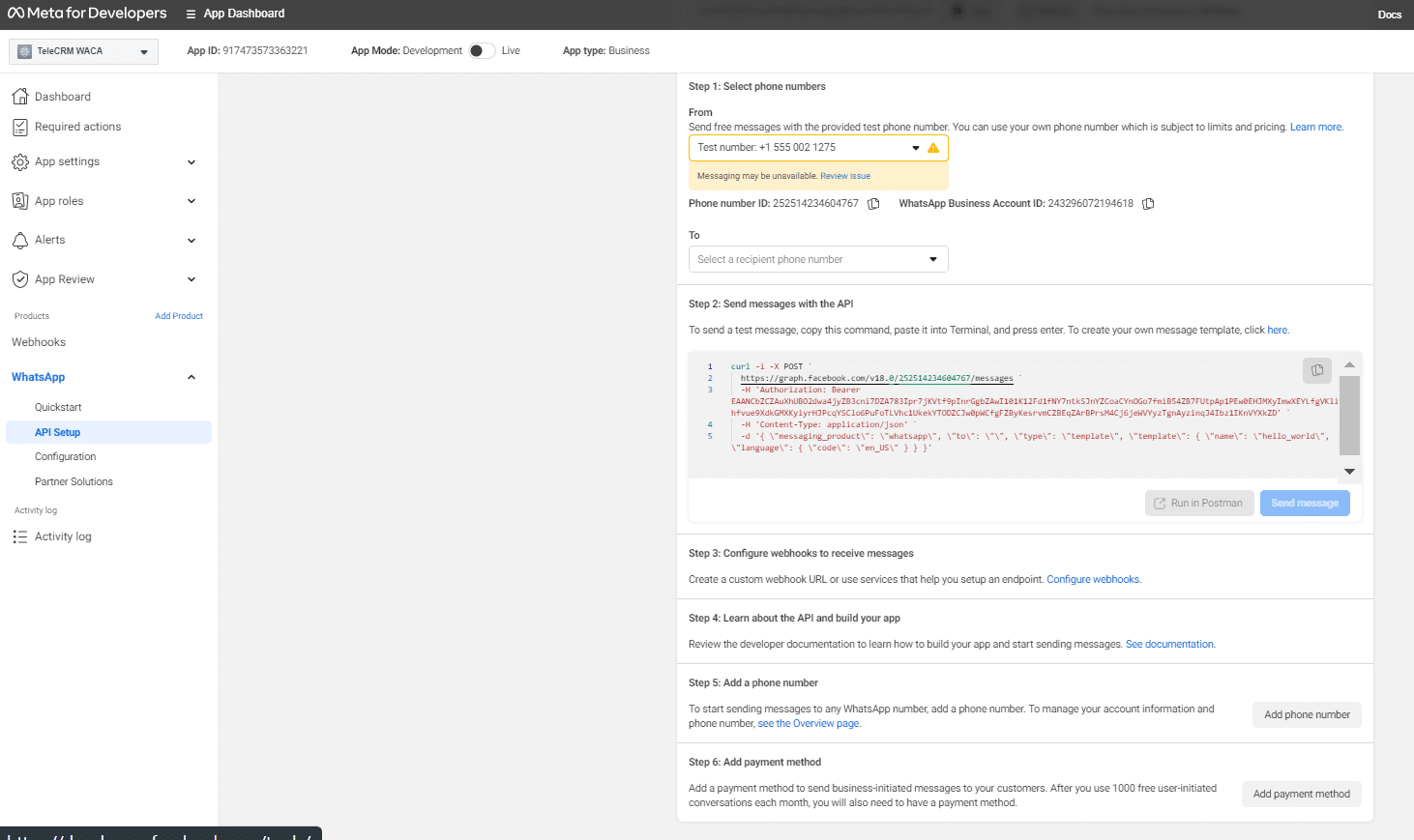Image resolution: width=1414 pixels, height=840 pixels.
Task: Select API Setup in sidebar
Action: coord(108,432)
